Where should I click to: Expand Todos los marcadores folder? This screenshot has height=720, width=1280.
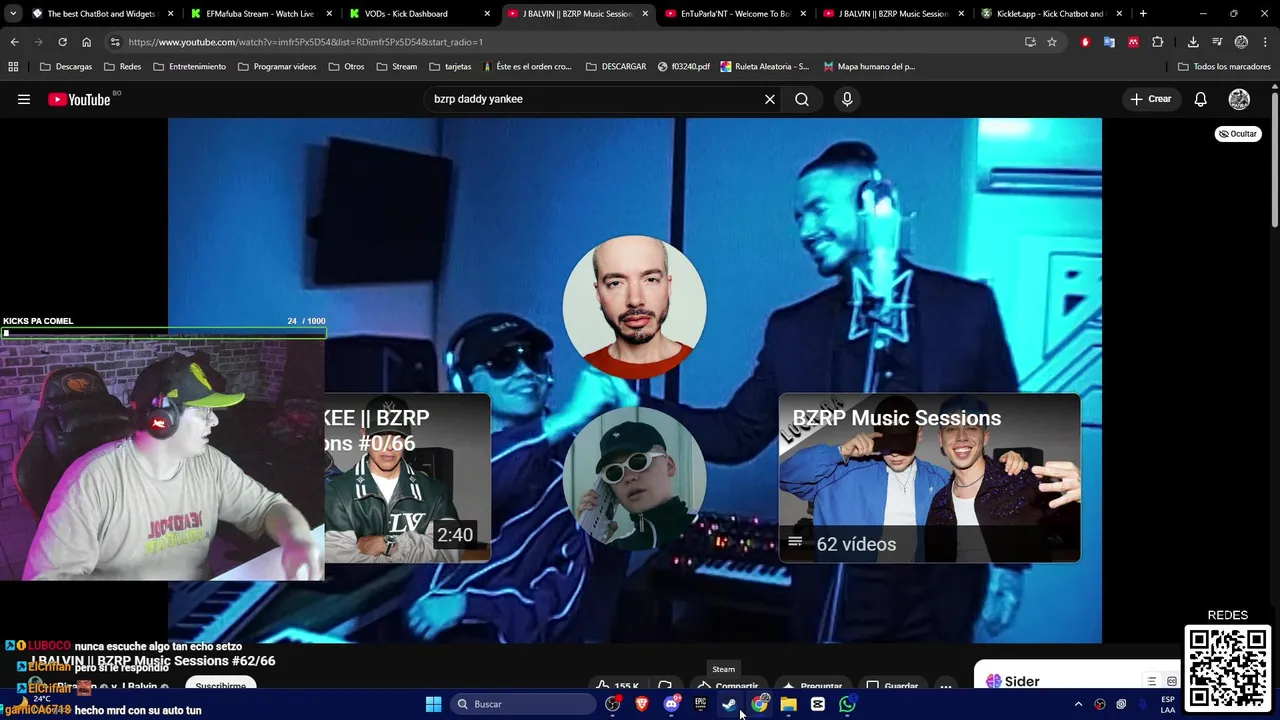1225,67
